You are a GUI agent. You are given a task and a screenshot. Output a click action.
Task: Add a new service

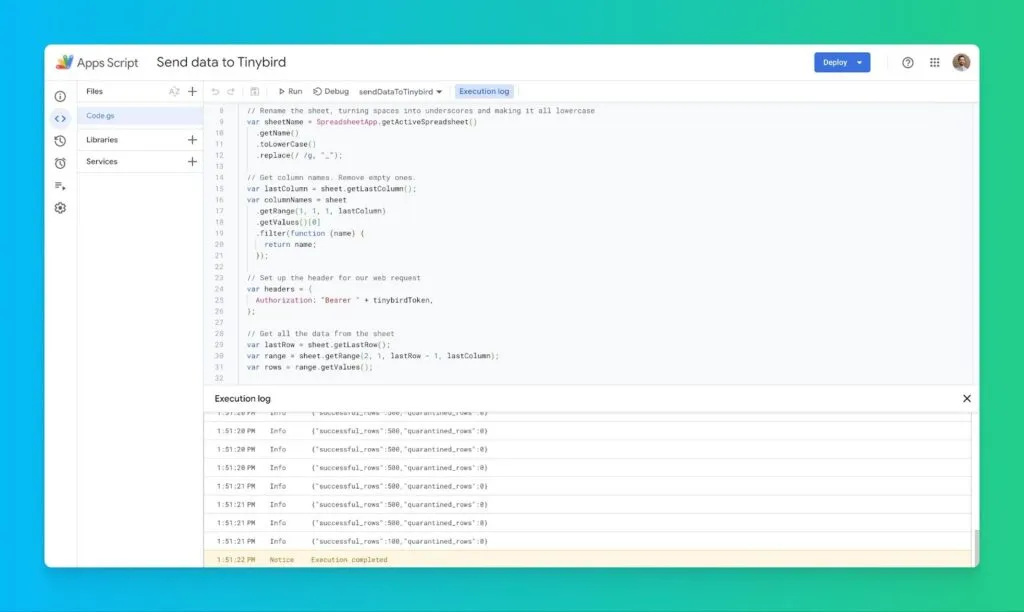(x=192, y=162)
